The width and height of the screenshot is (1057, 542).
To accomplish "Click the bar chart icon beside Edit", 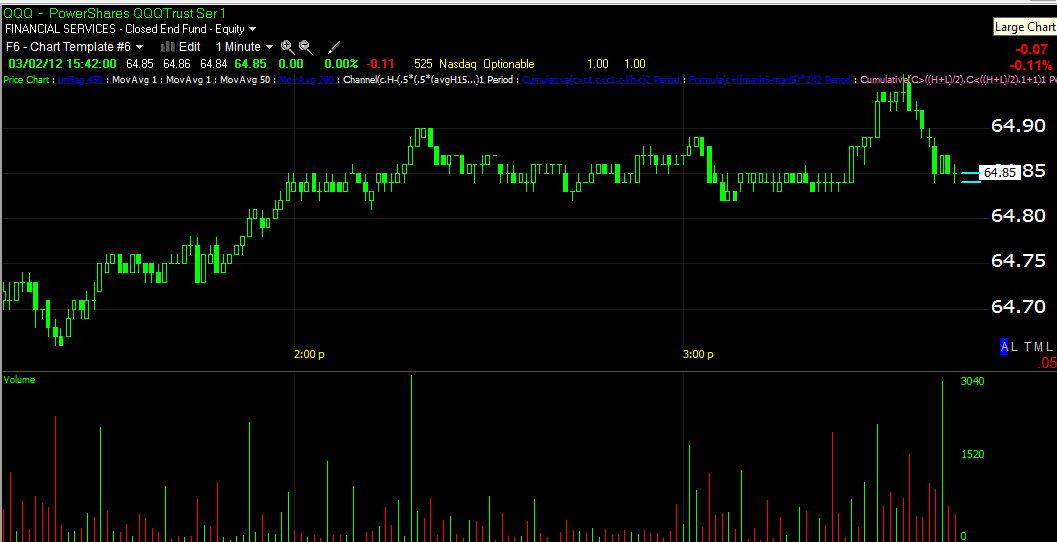I will pos(168,47).
